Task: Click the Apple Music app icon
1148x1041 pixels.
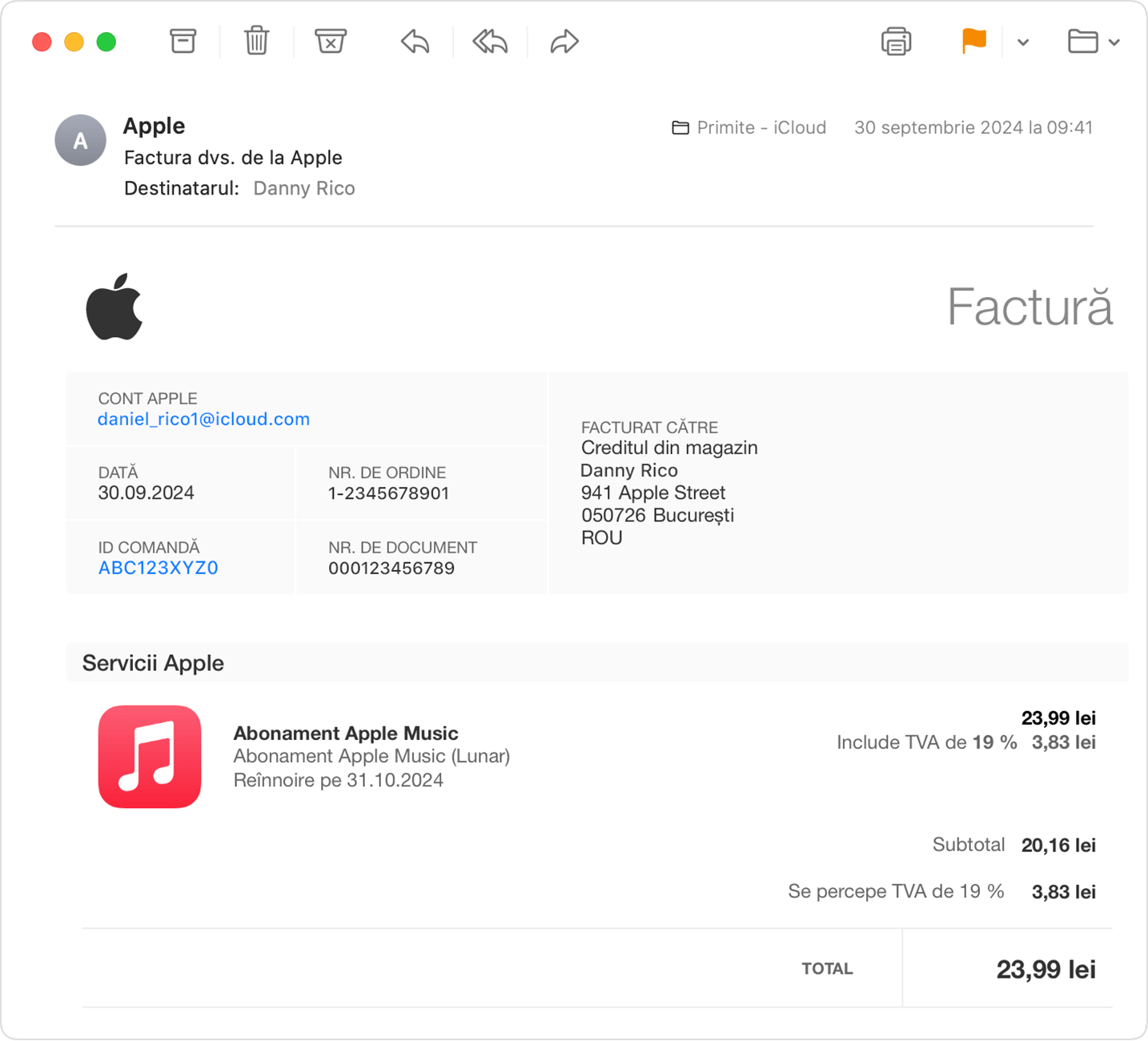Action: click(x=150, y=757)
